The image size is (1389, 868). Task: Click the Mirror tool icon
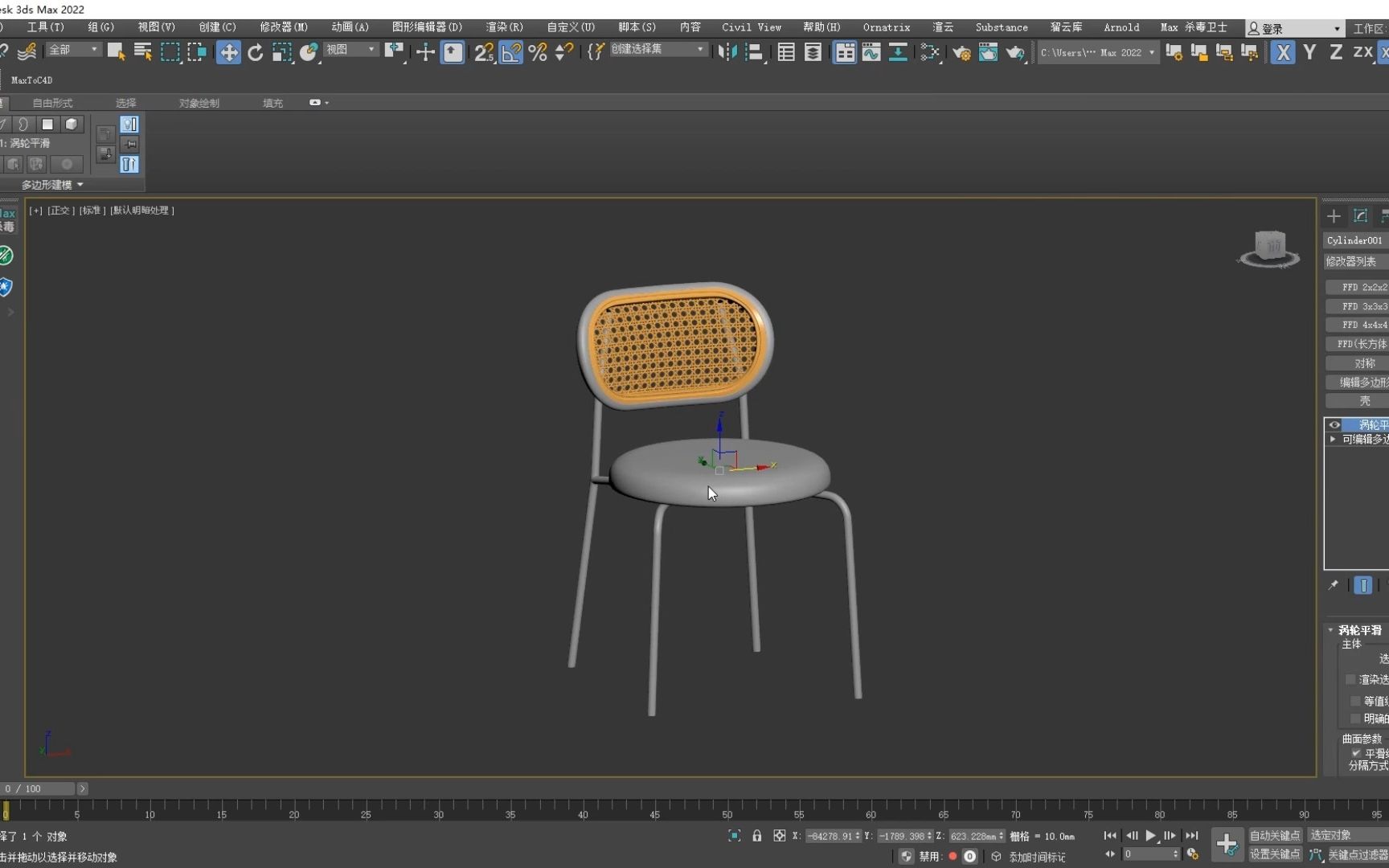point(727,52)
